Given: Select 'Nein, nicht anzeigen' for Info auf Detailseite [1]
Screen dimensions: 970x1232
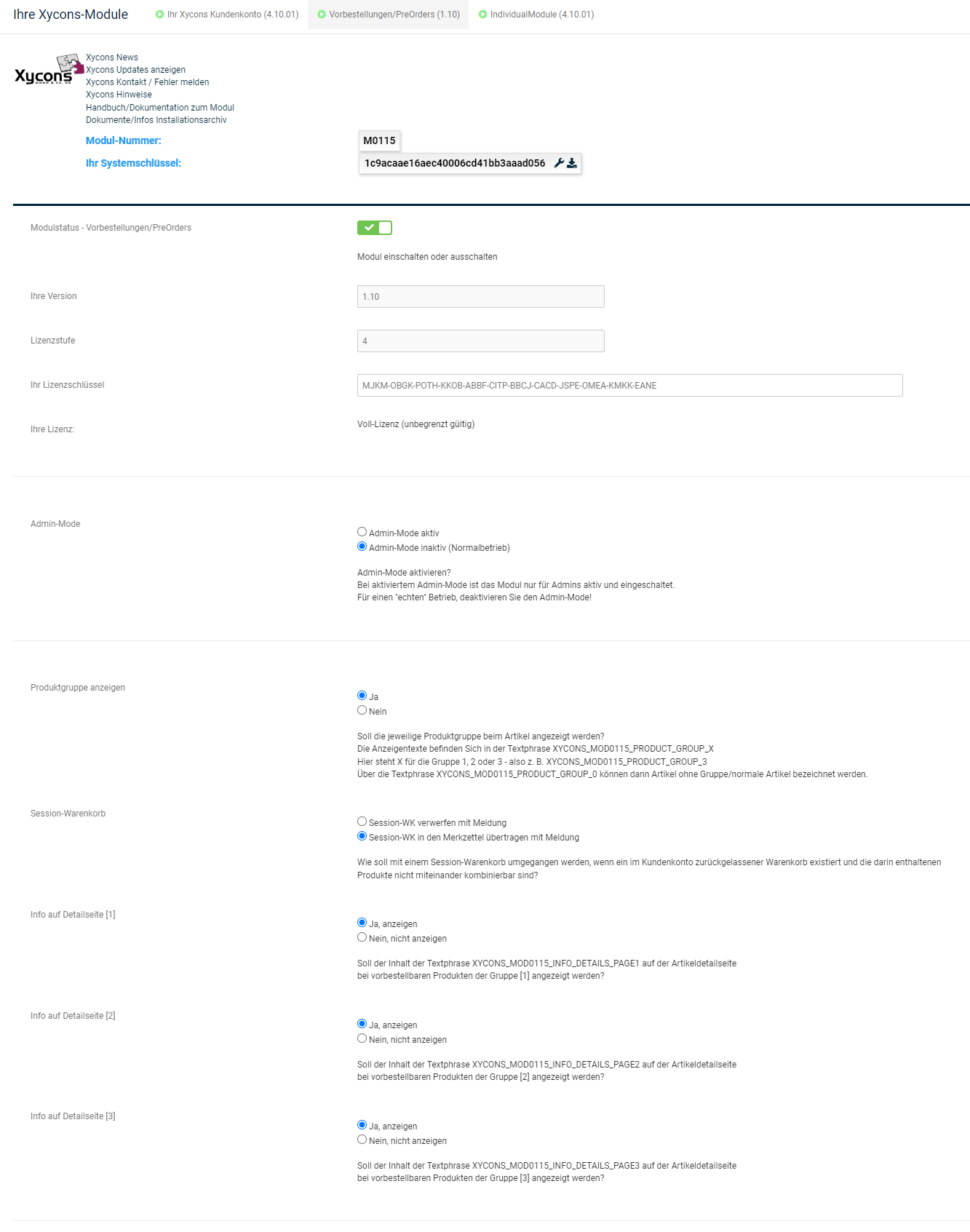Looking at the screenshot, I should [x=362, y=937].
